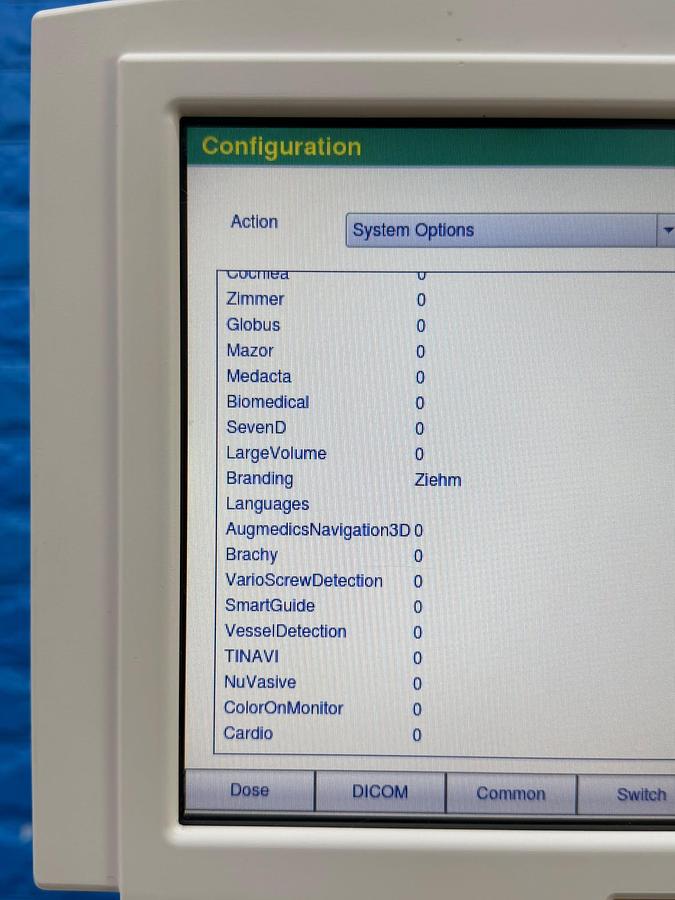Select the VarioScrewDetection option row
Screen dimensions: 675x900
click(445, 581)
